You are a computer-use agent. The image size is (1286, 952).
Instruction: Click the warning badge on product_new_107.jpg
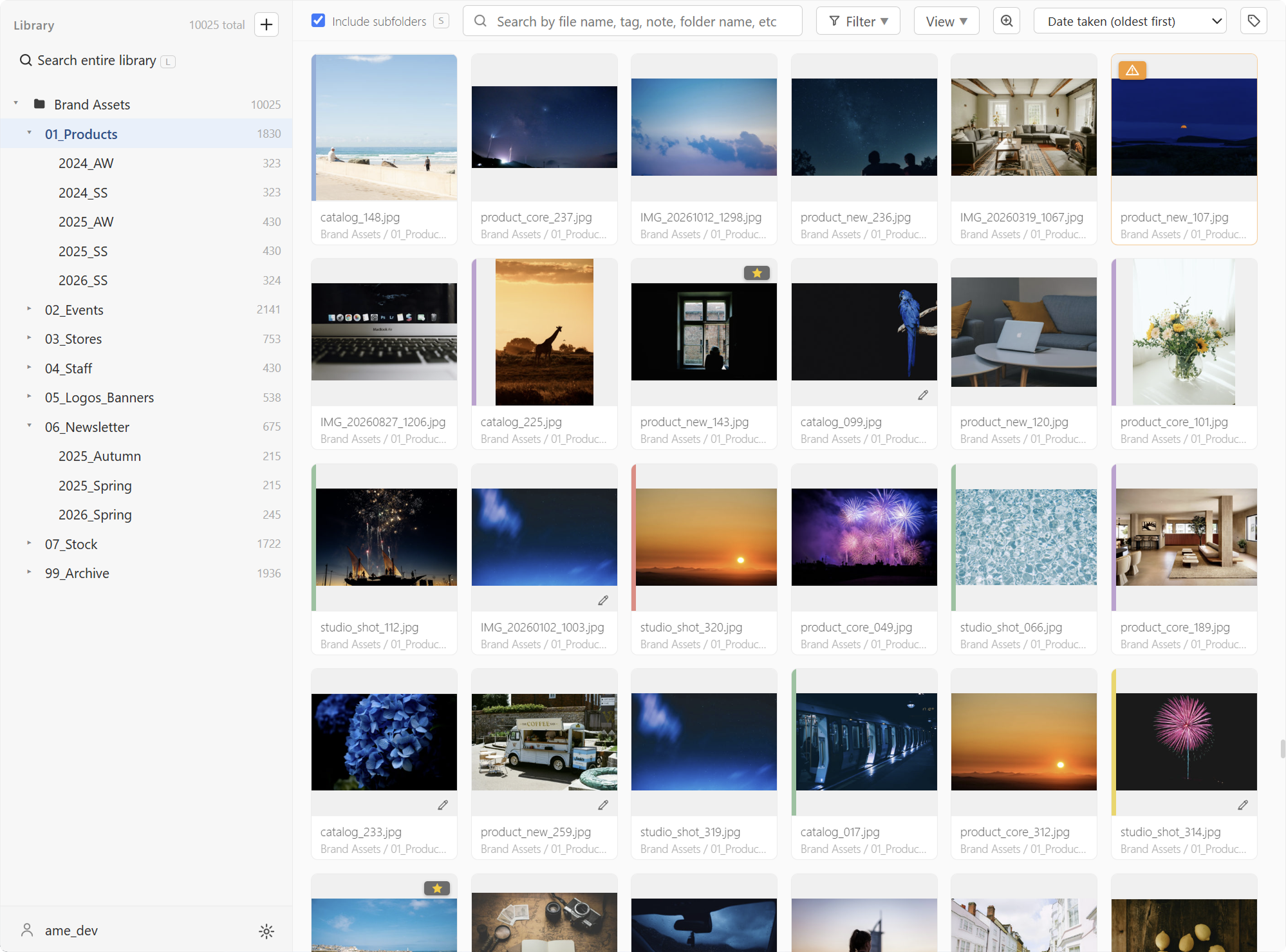[x=1132, y=70]
